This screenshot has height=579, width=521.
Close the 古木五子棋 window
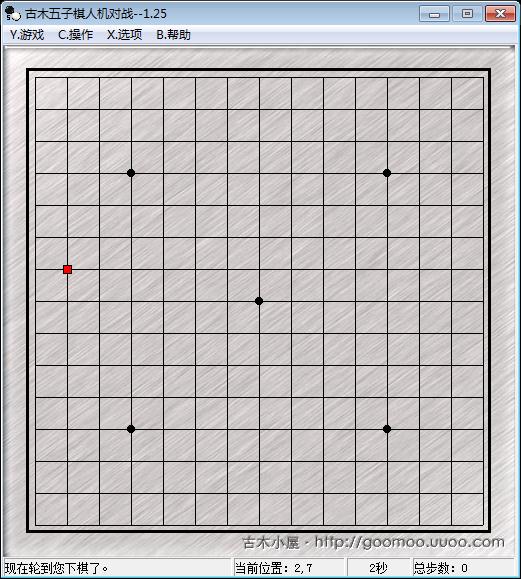click(x=500, y=14)
